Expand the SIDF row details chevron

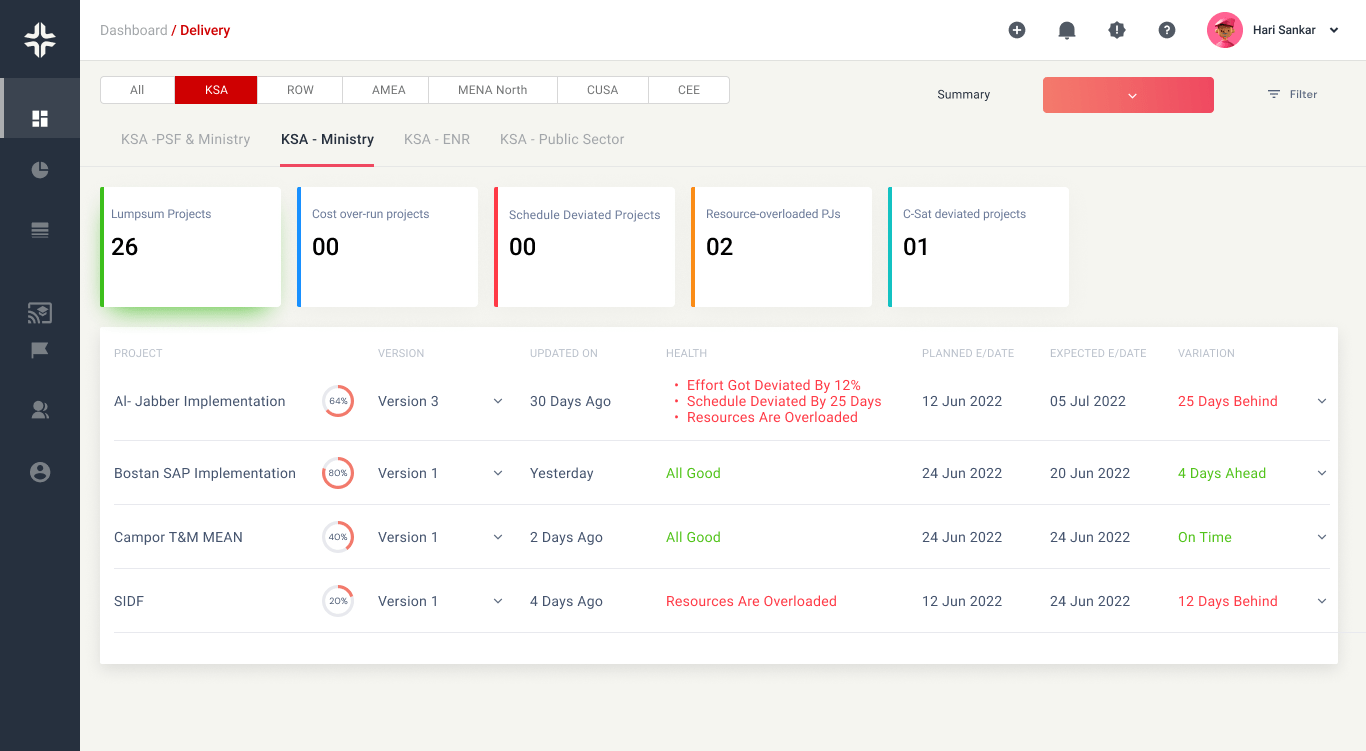click(1322, 601)
